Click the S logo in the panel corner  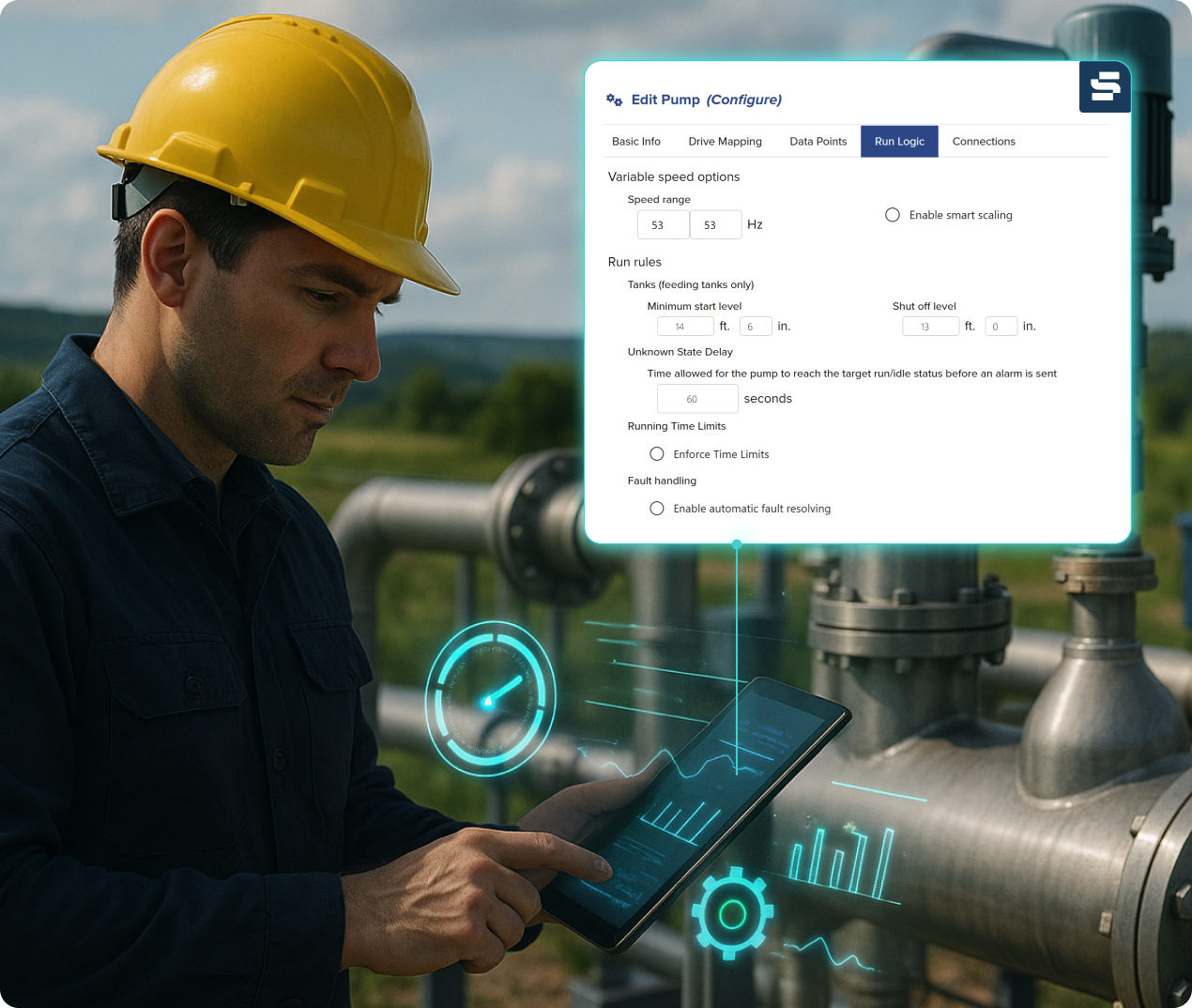click(1105, 86)
